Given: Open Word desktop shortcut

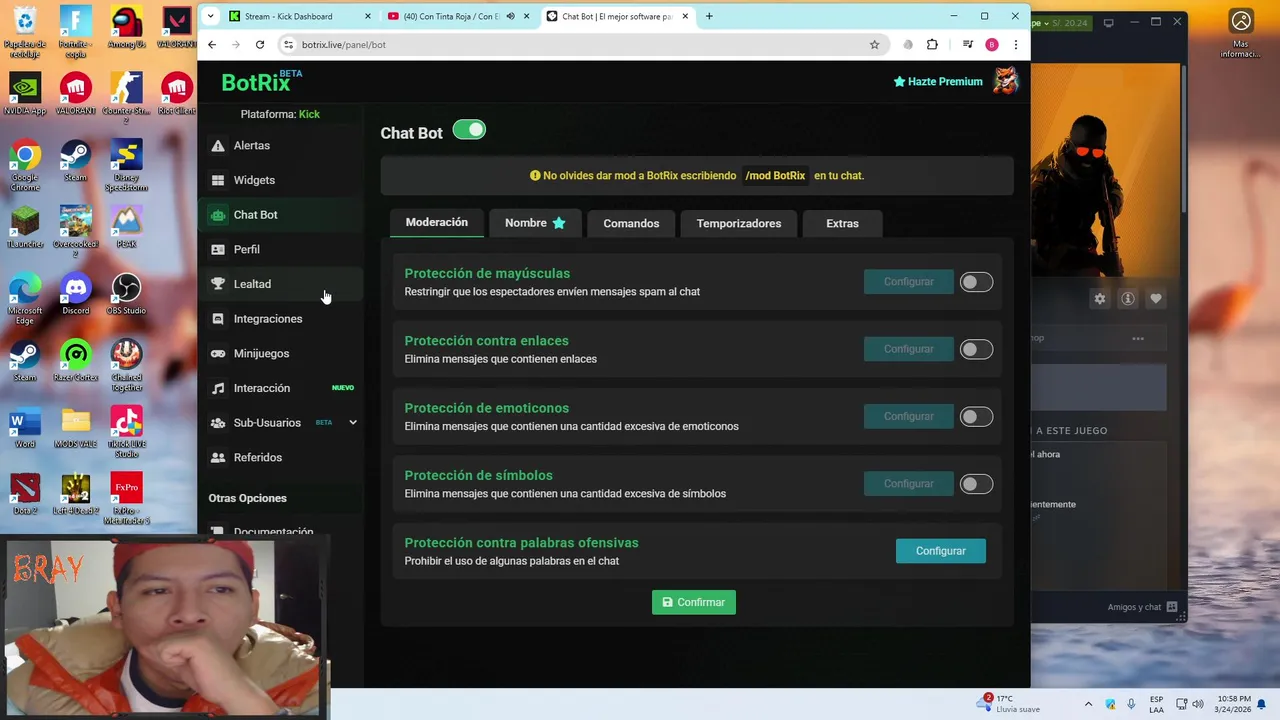Looking at the screenshot, I should point(25,428).
